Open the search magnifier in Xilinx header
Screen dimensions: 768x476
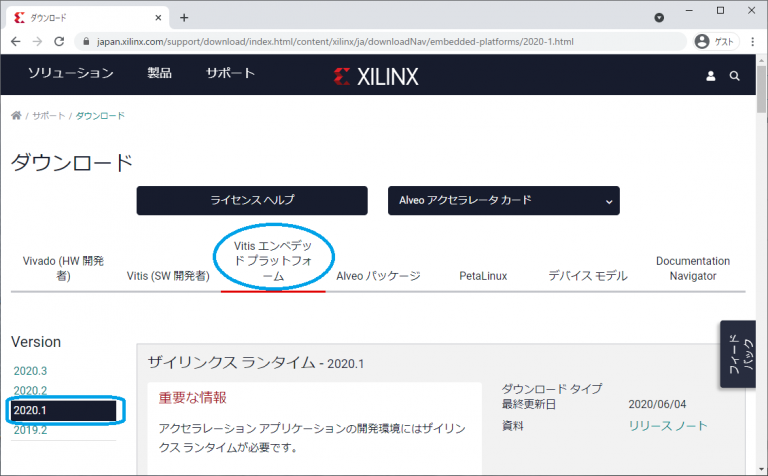[x=735, y=76]
